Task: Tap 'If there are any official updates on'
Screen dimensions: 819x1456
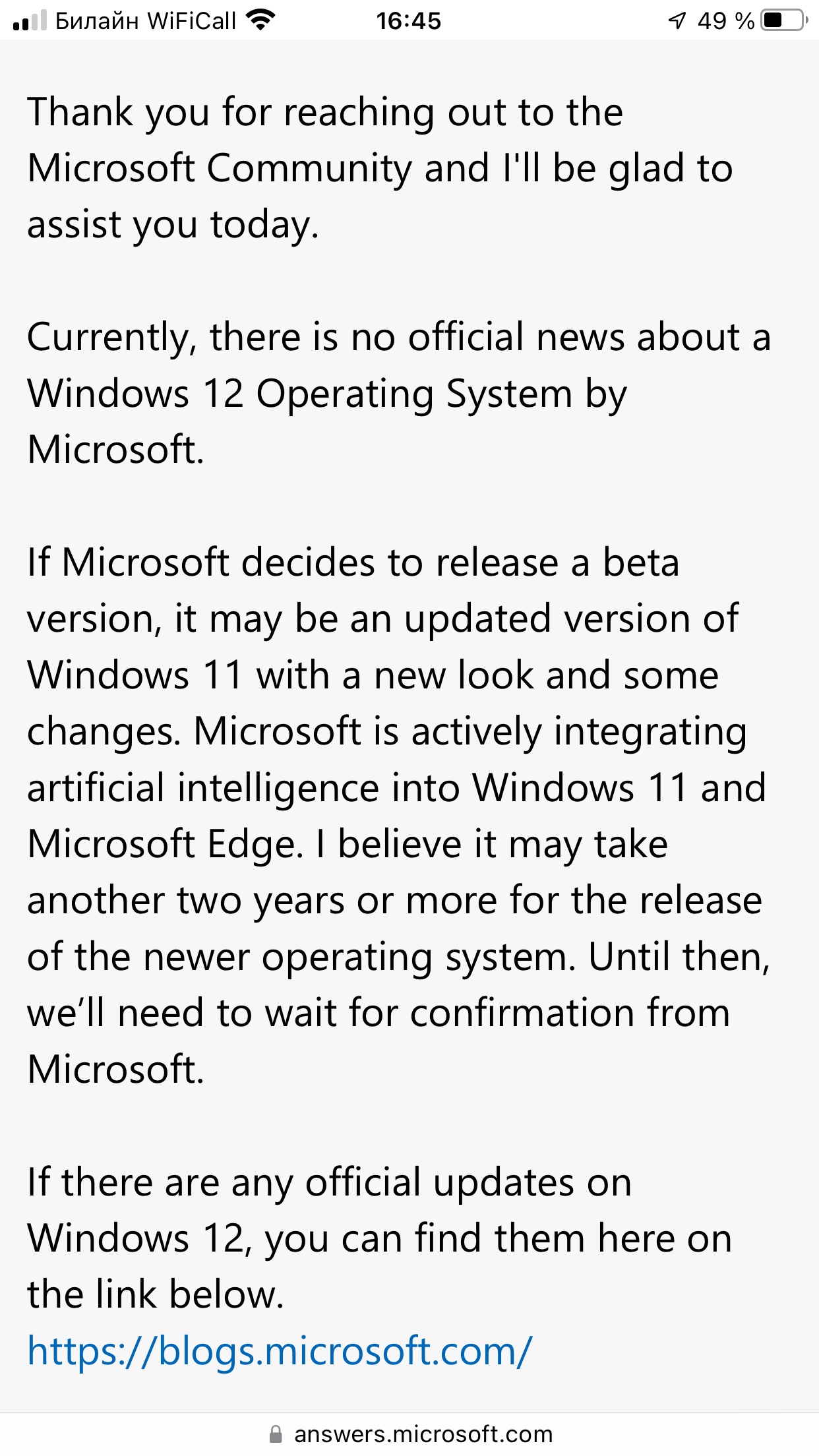Action: (x=329, y=1182)
